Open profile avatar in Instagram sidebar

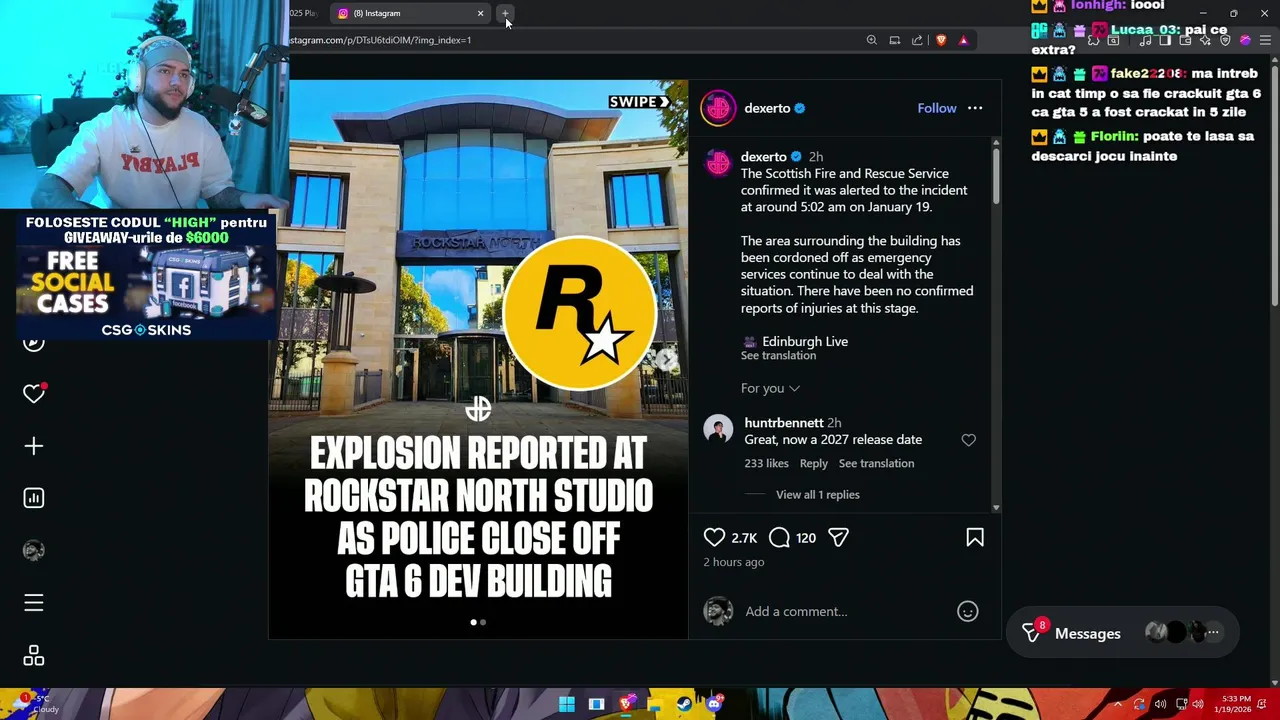point(34,550)
